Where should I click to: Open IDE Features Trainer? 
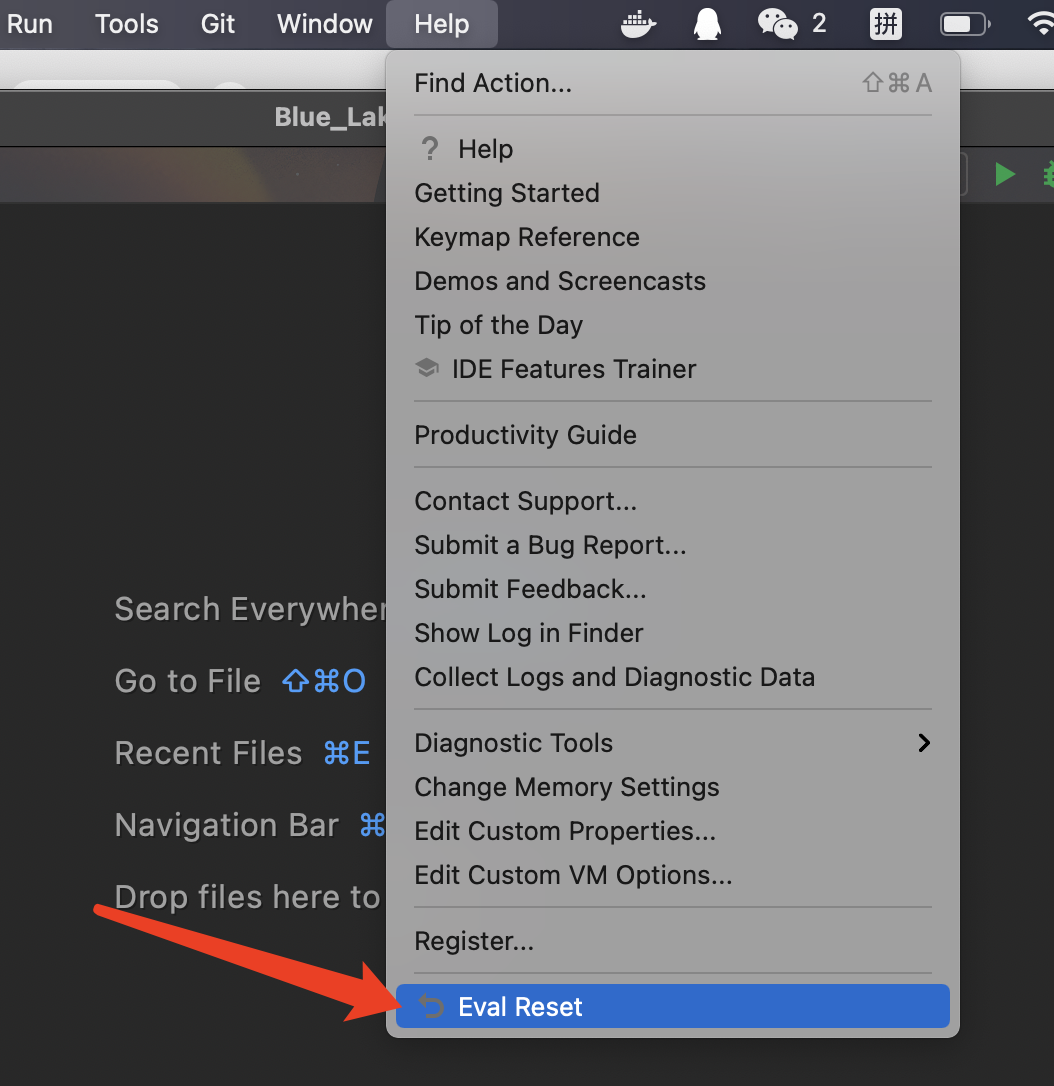pos(573,369)
